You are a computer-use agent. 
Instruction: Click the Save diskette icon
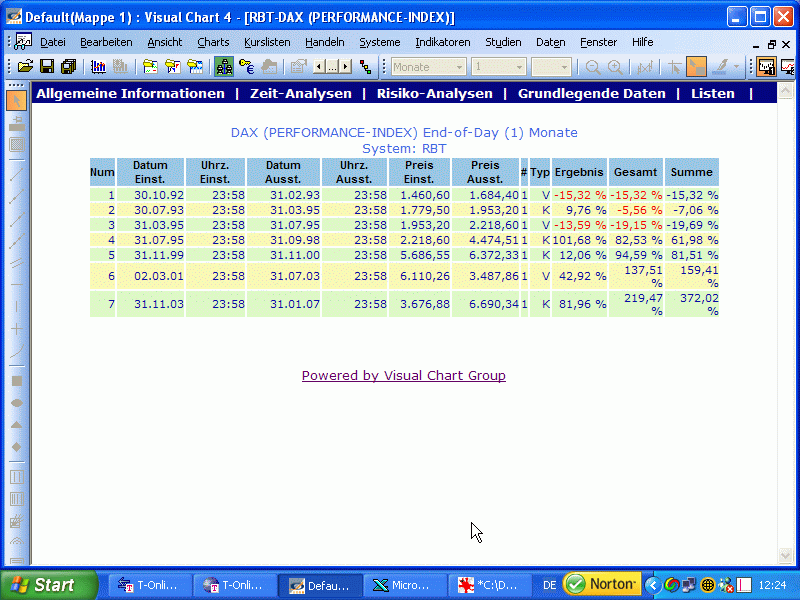click(x=47, y=67)
